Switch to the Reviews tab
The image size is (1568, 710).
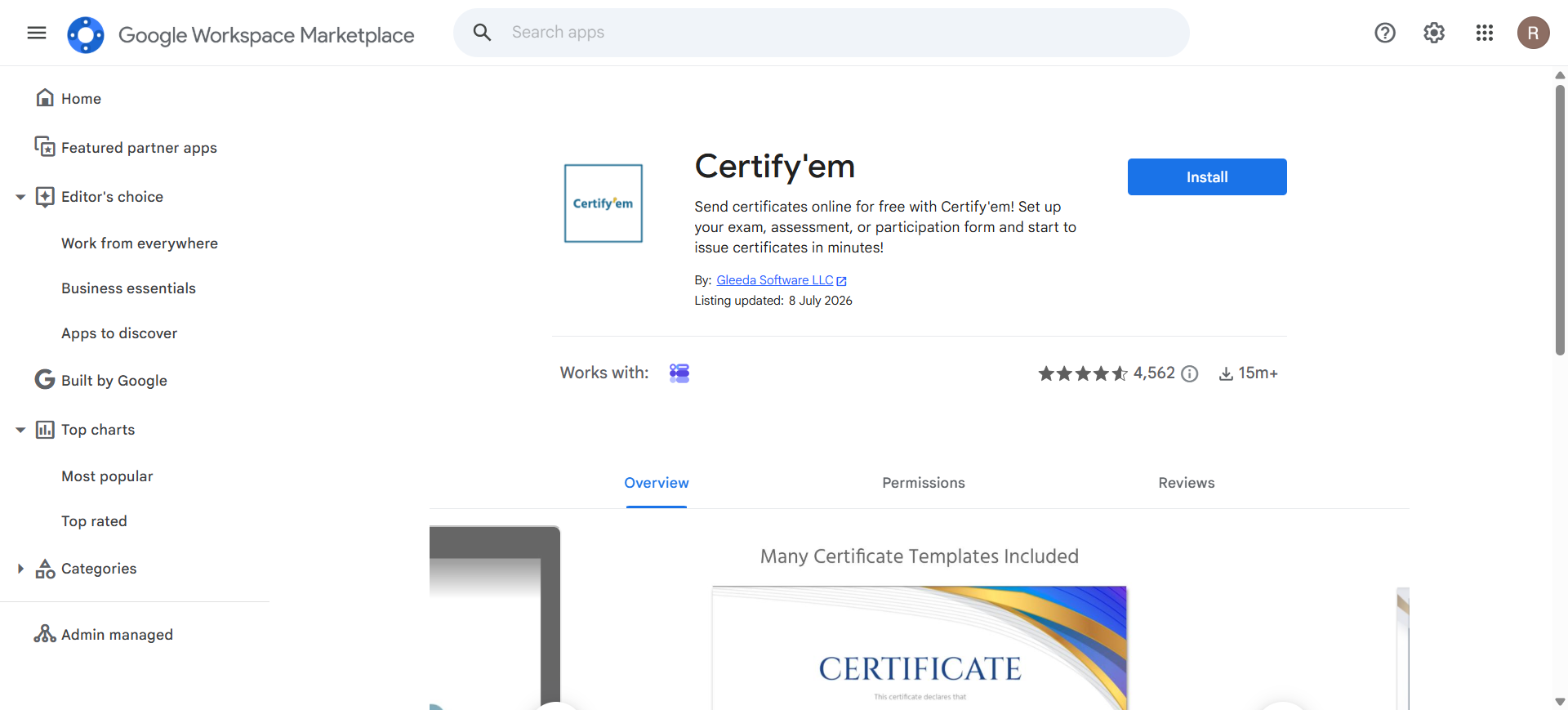1187,483
